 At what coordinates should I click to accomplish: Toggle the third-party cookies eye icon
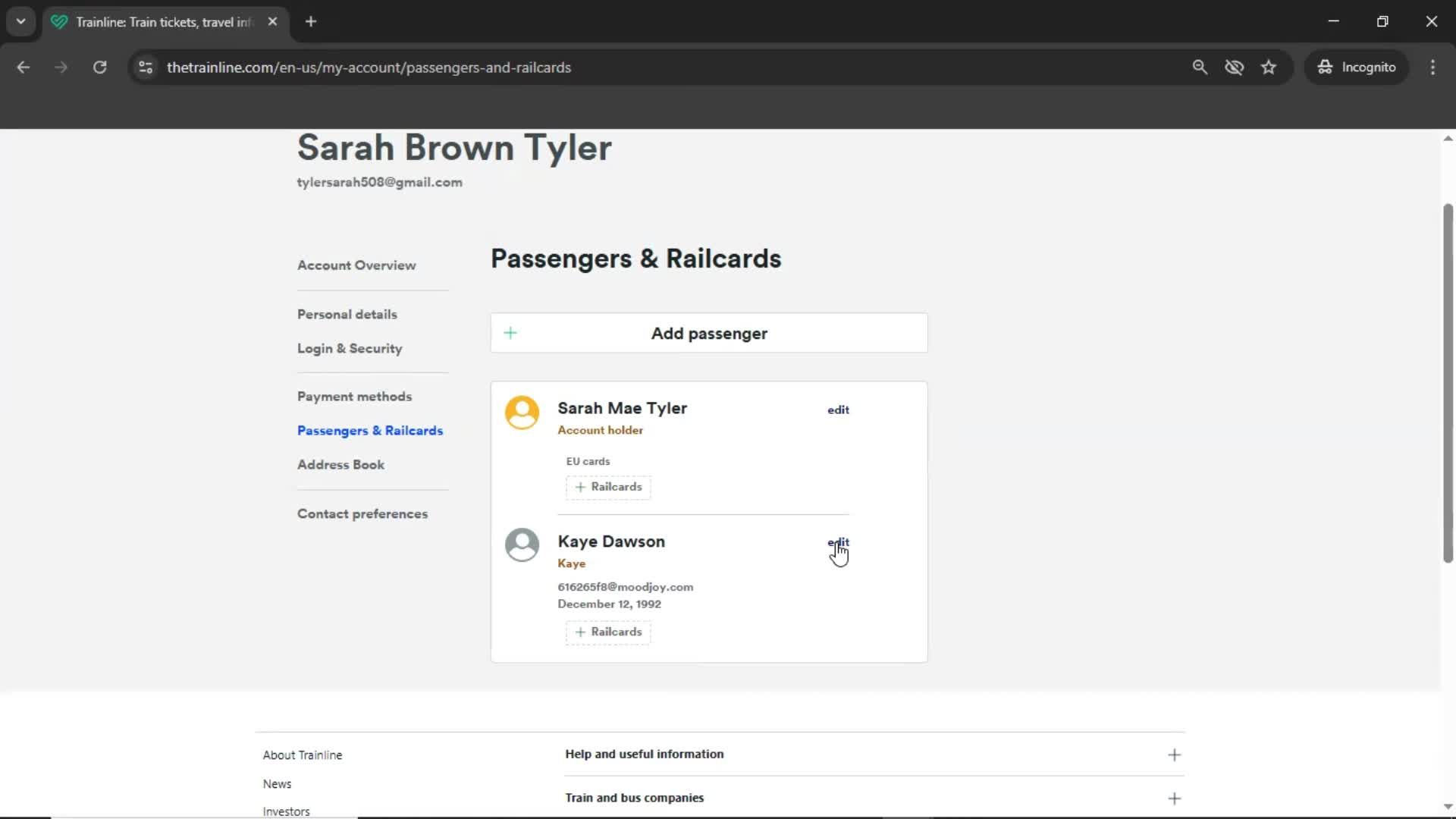1235,67
